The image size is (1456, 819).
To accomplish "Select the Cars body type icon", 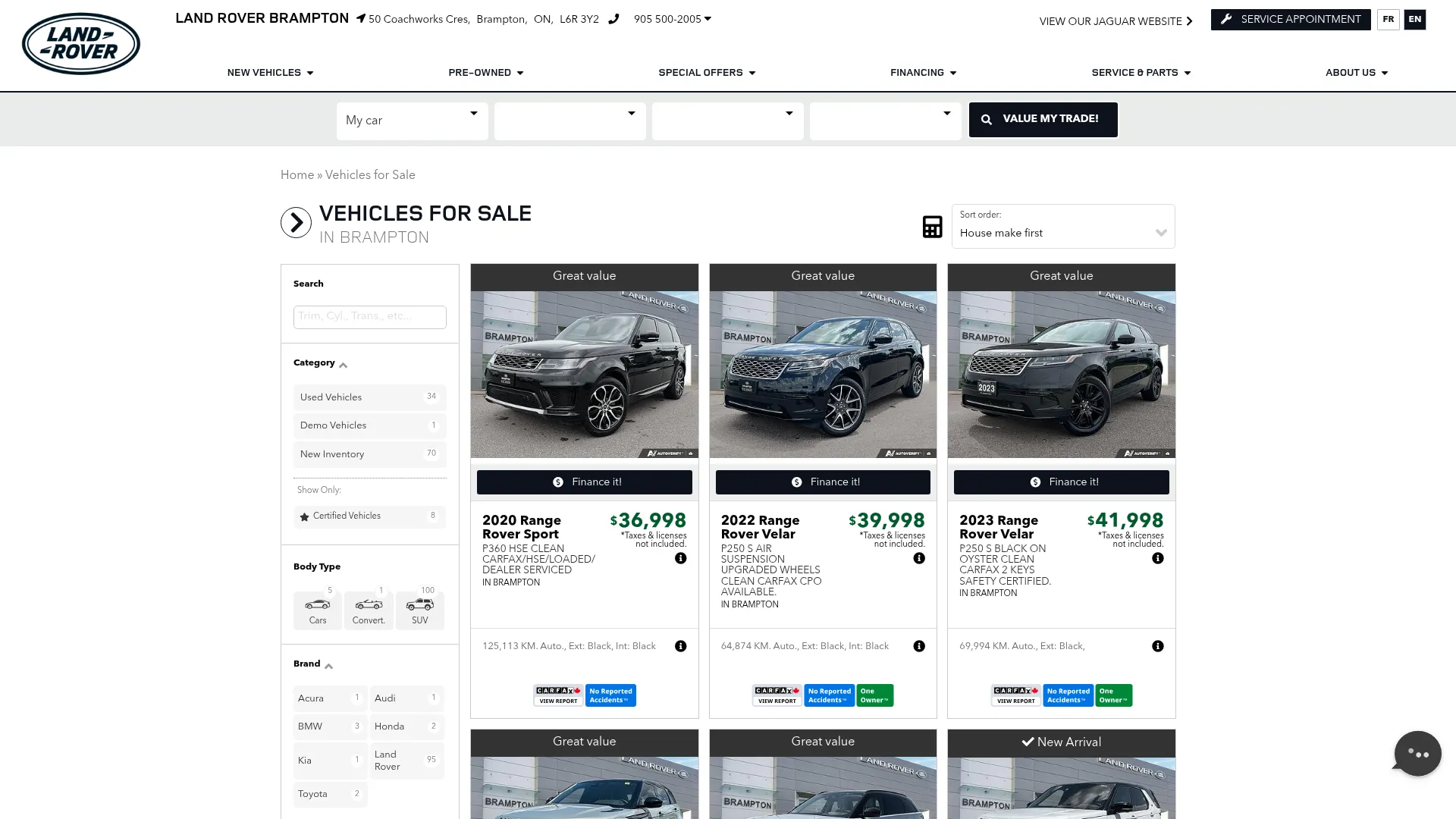I will (318, 610).
